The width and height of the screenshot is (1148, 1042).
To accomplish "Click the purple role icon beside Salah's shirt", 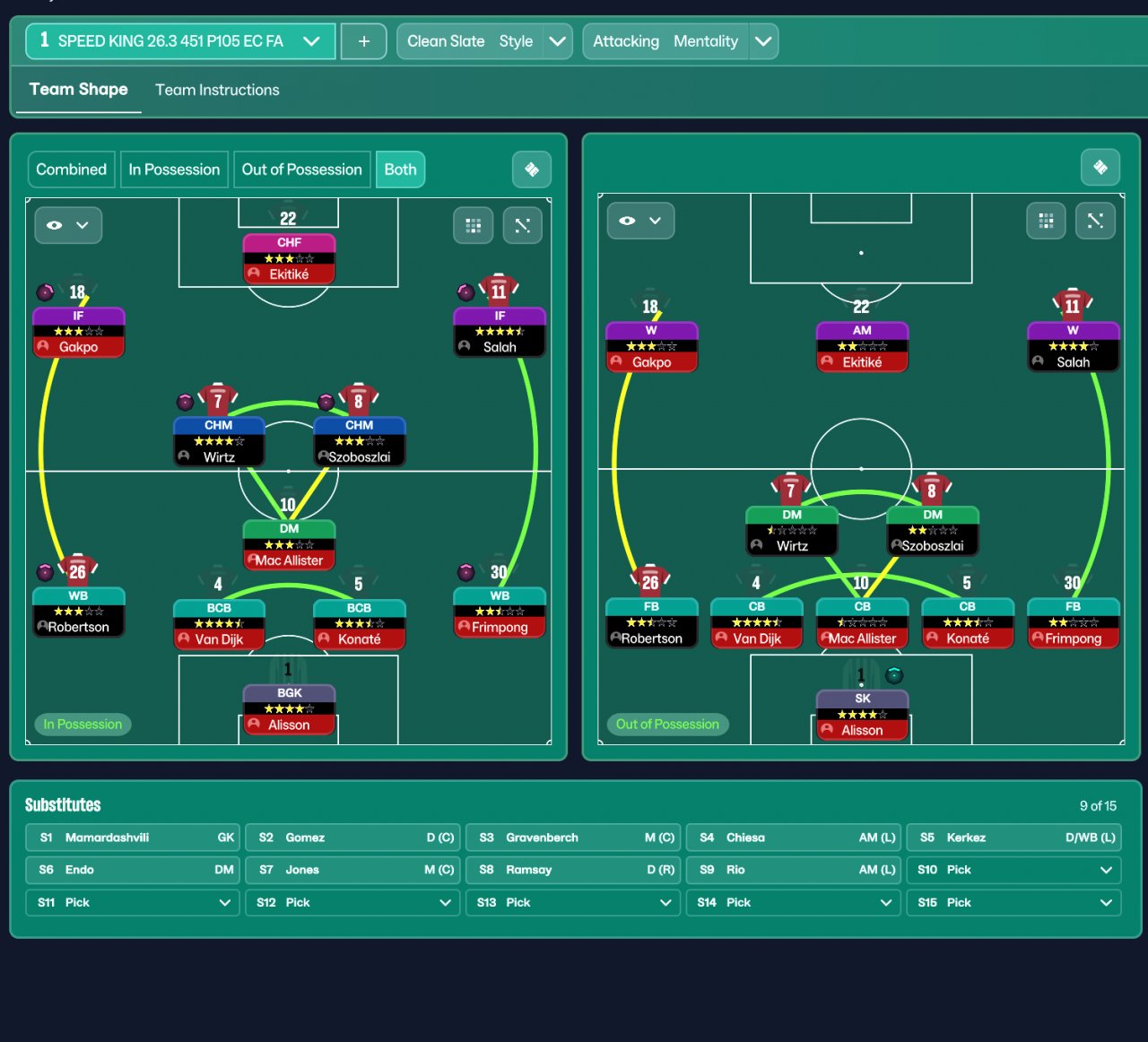I will coord(465,292).
